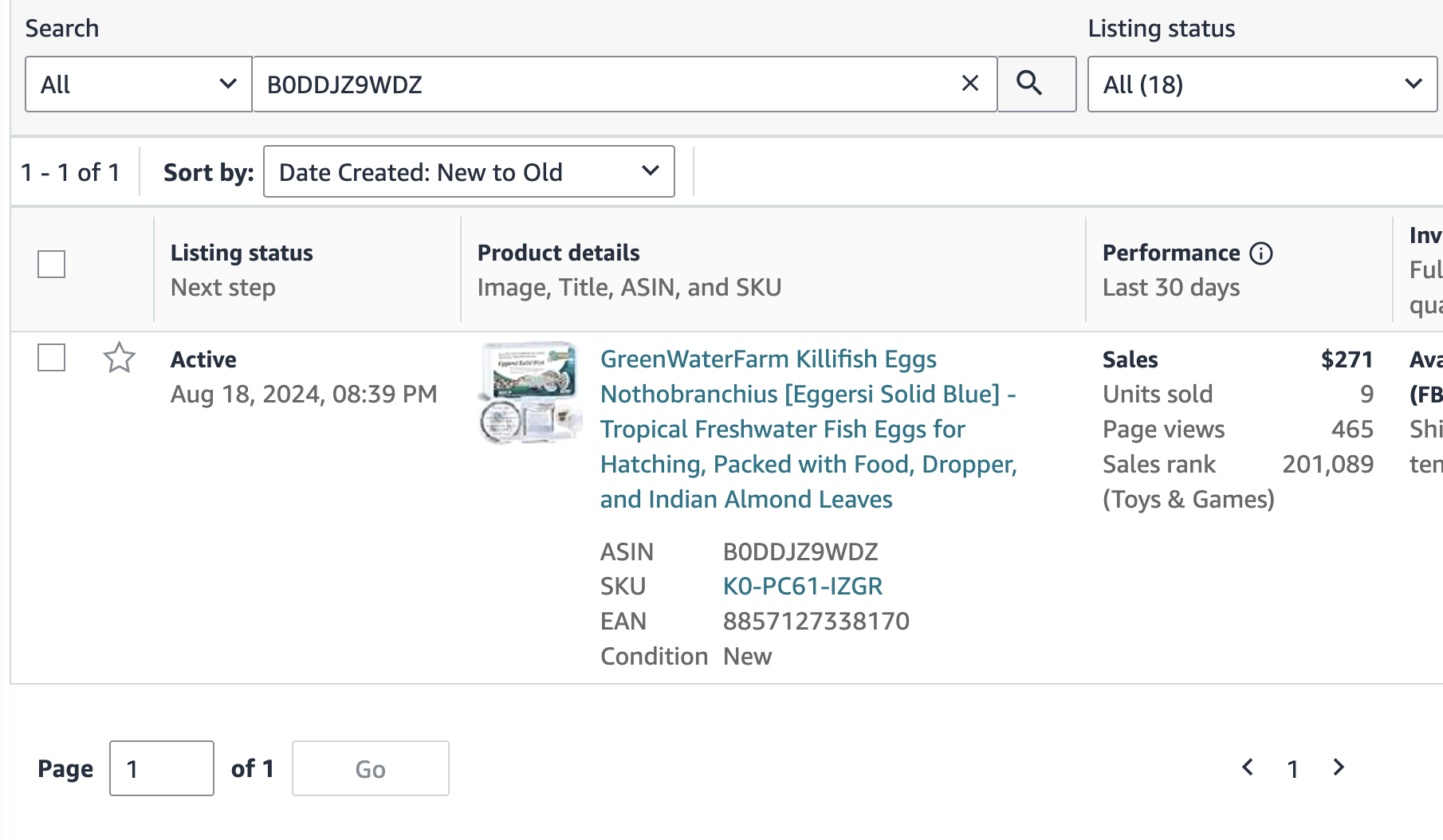Click the date 'Aug 18, 2024, 08:39 PM'
This screenshot has width=1443, height=840.
(304, 394)
